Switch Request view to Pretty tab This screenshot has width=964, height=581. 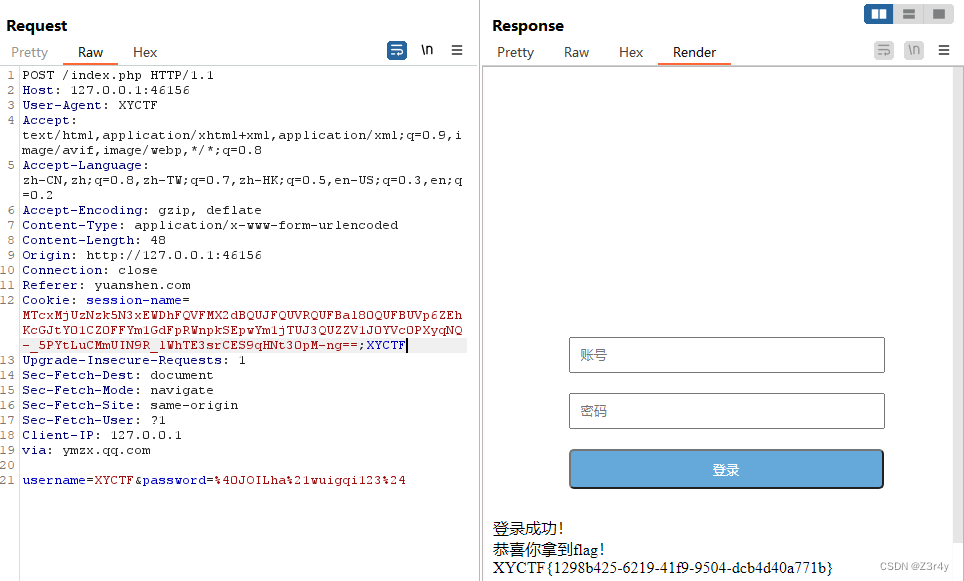click(x=29, y=52)
